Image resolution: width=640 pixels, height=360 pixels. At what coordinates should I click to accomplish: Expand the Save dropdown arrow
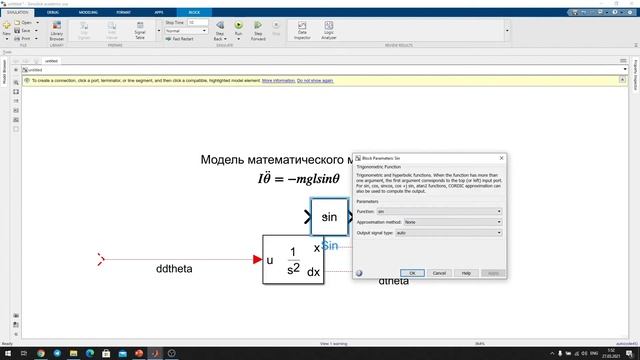pyautogui.click(x=36, y=31)
